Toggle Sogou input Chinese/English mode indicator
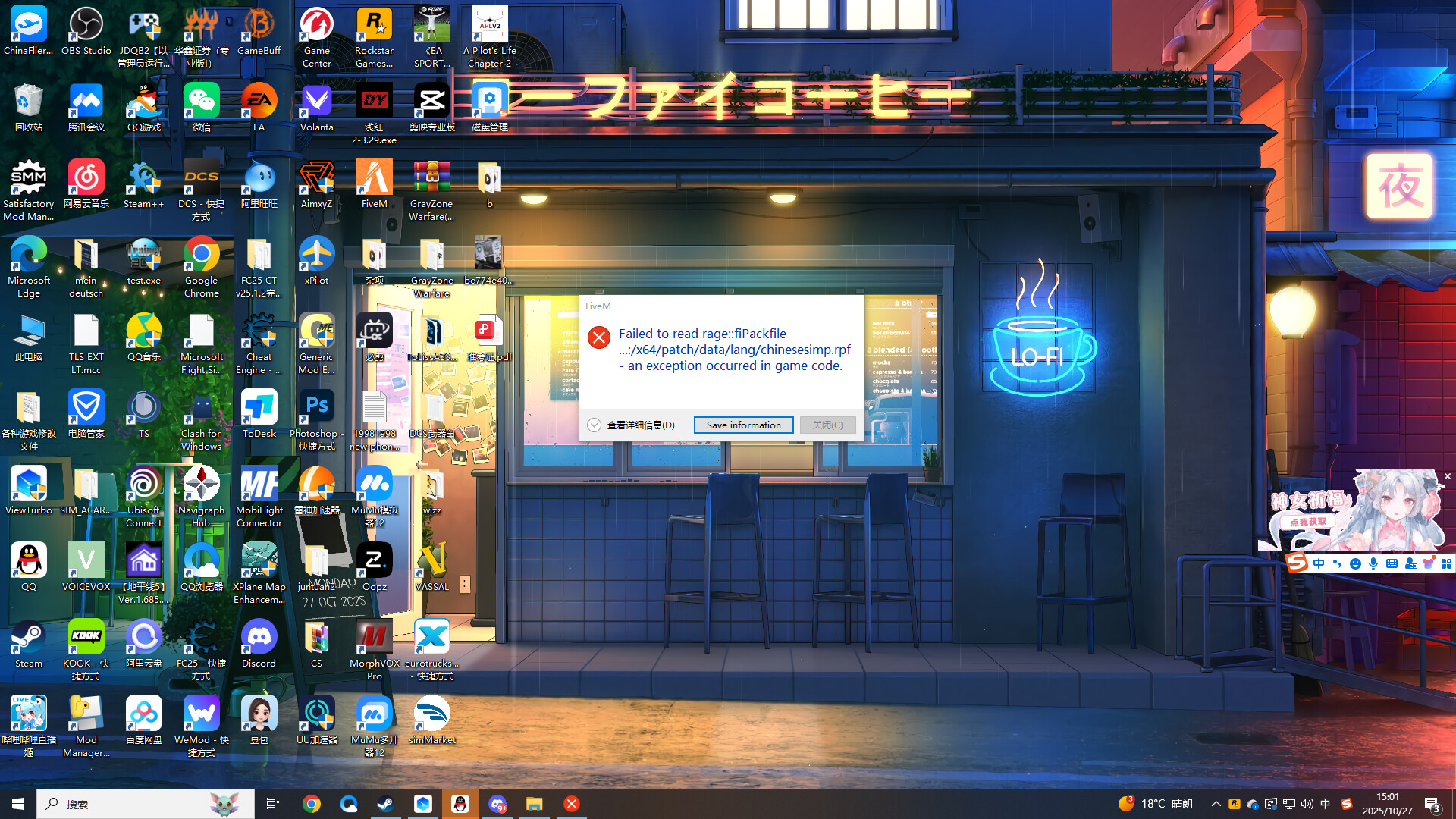 point(1319,563)
